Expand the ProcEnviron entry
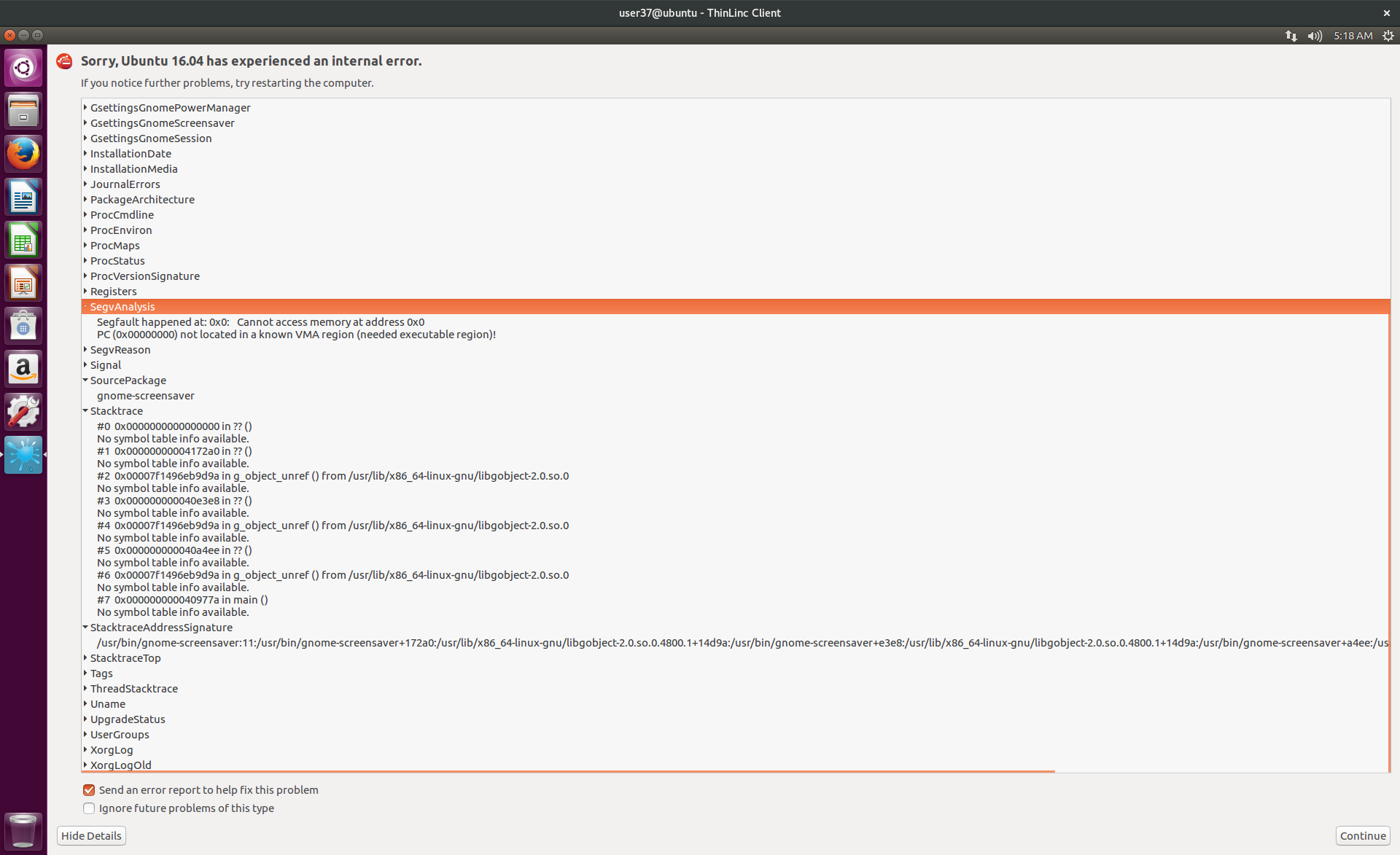Image resolution: width=1400 pixels, height=855 pixels. click(x=85, y=230)
